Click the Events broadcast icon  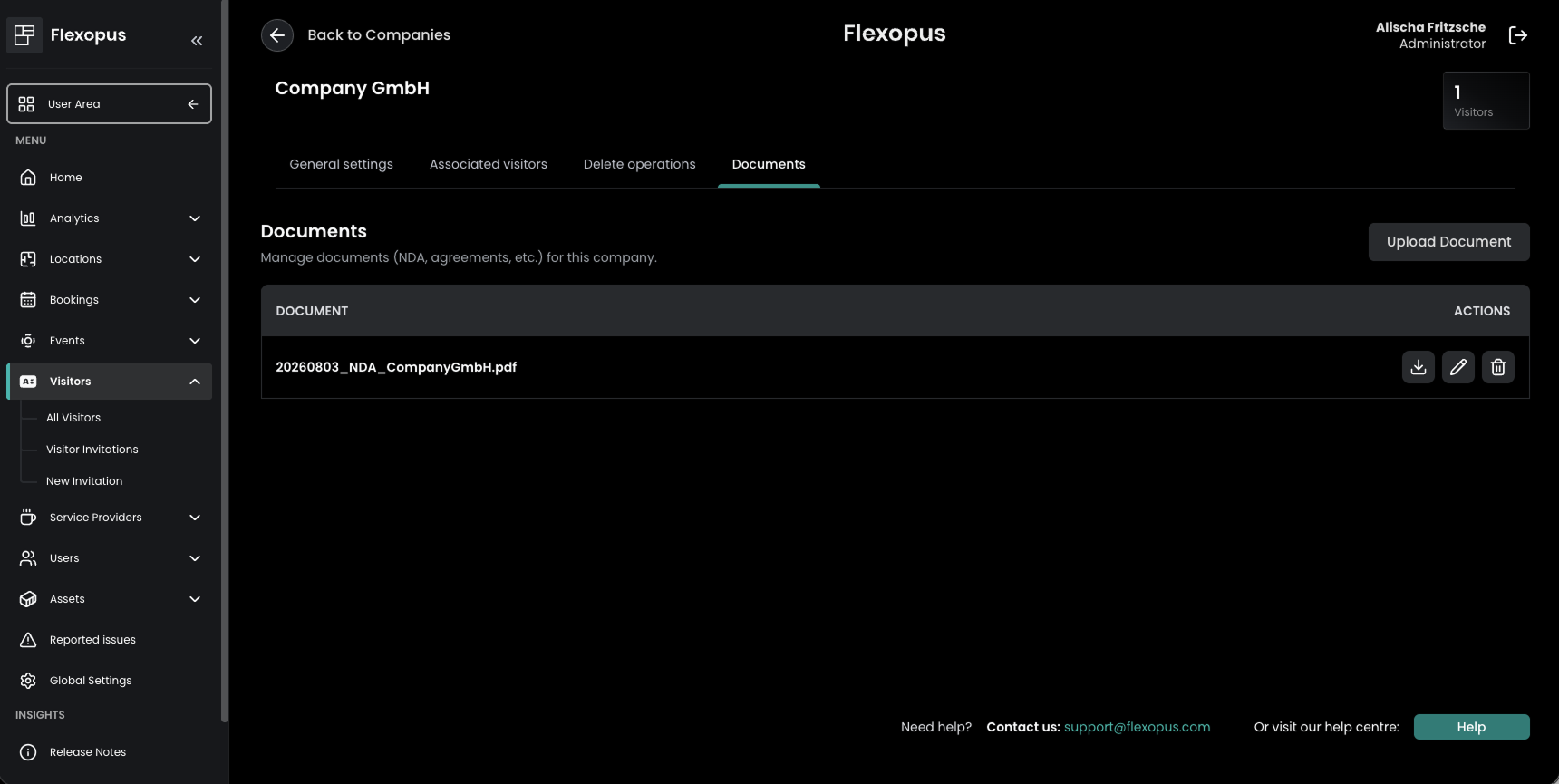pos(28,341)
